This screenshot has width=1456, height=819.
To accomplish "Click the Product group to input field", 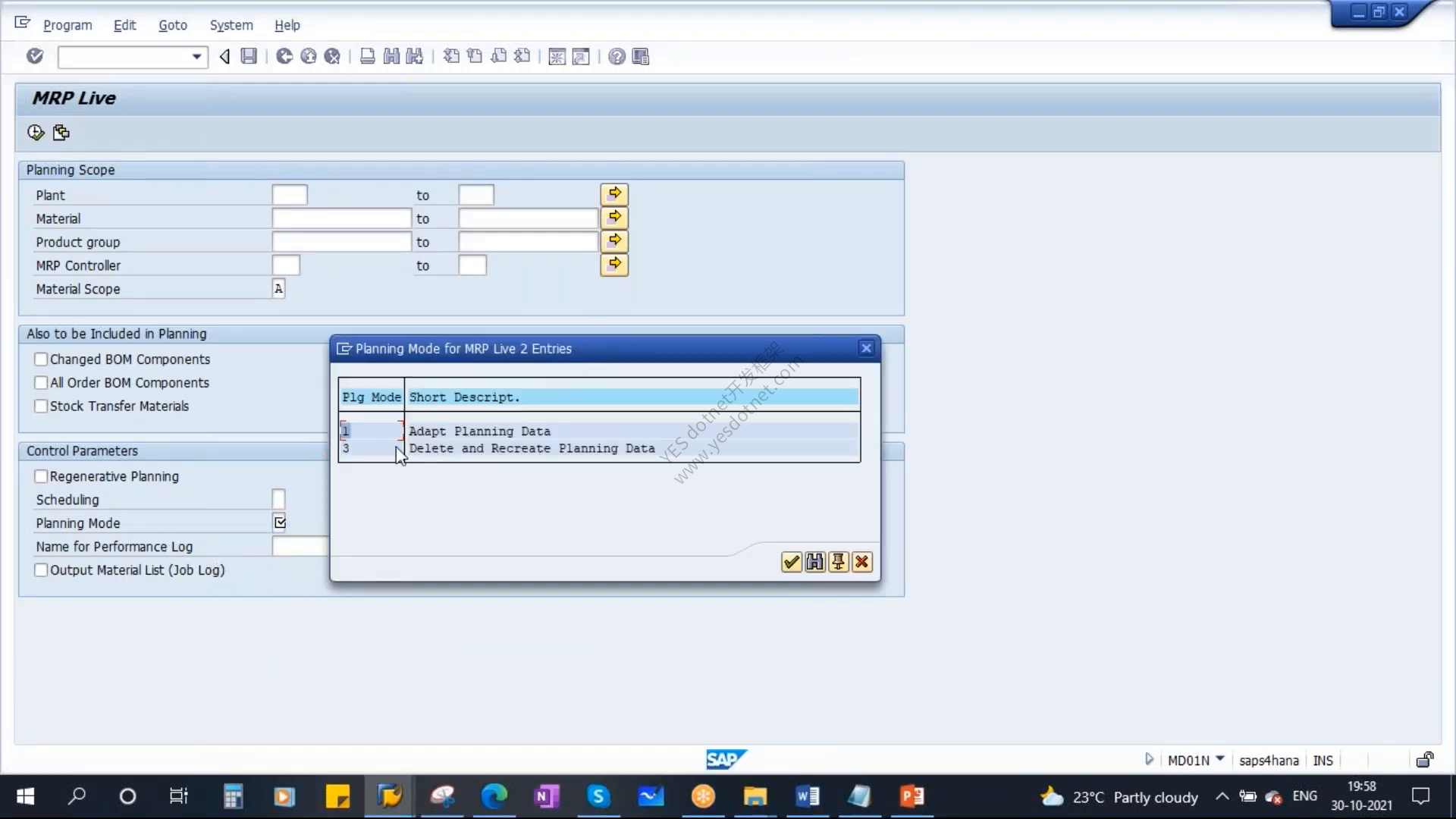I will pos(528,242).
